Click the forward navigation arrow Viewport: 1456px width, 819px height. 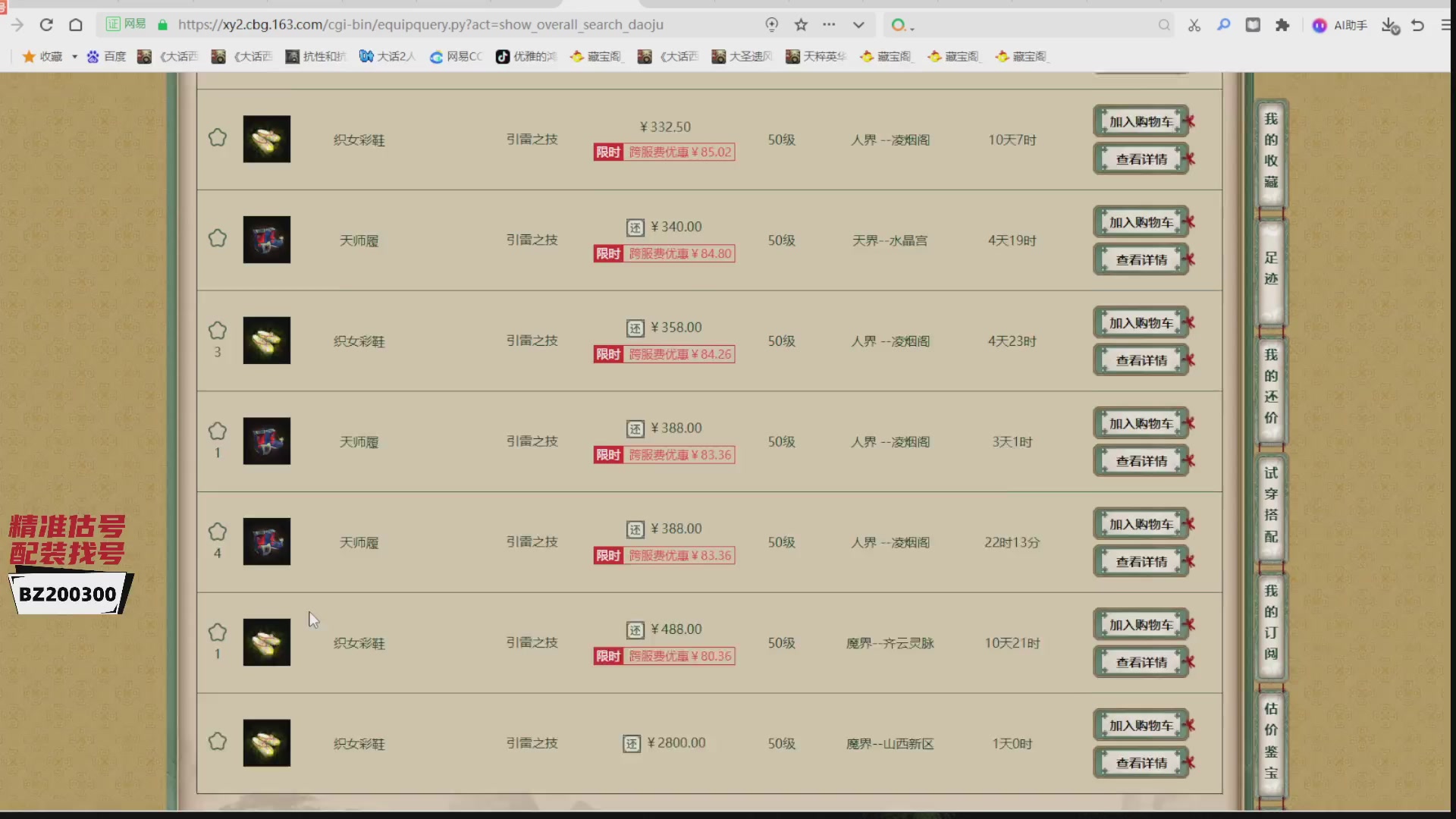click(x=17, y=25)
